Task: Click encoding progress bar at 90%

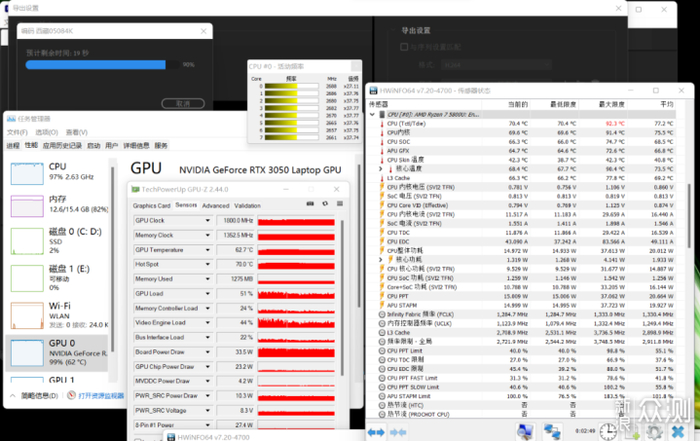Action: coord(102,65)
